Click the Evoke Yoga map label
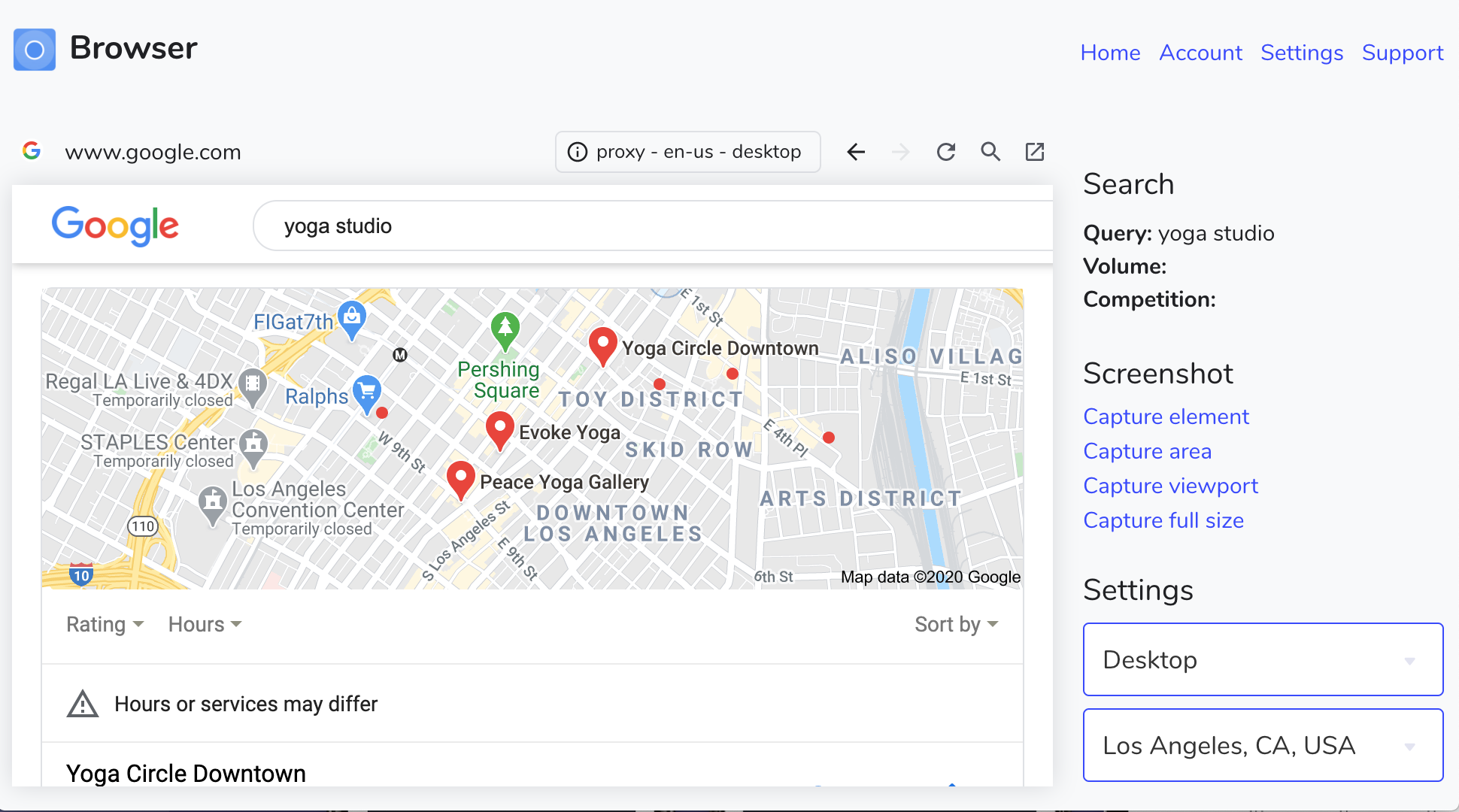This screenshot has width=1459, height=812. pos(569,432)
